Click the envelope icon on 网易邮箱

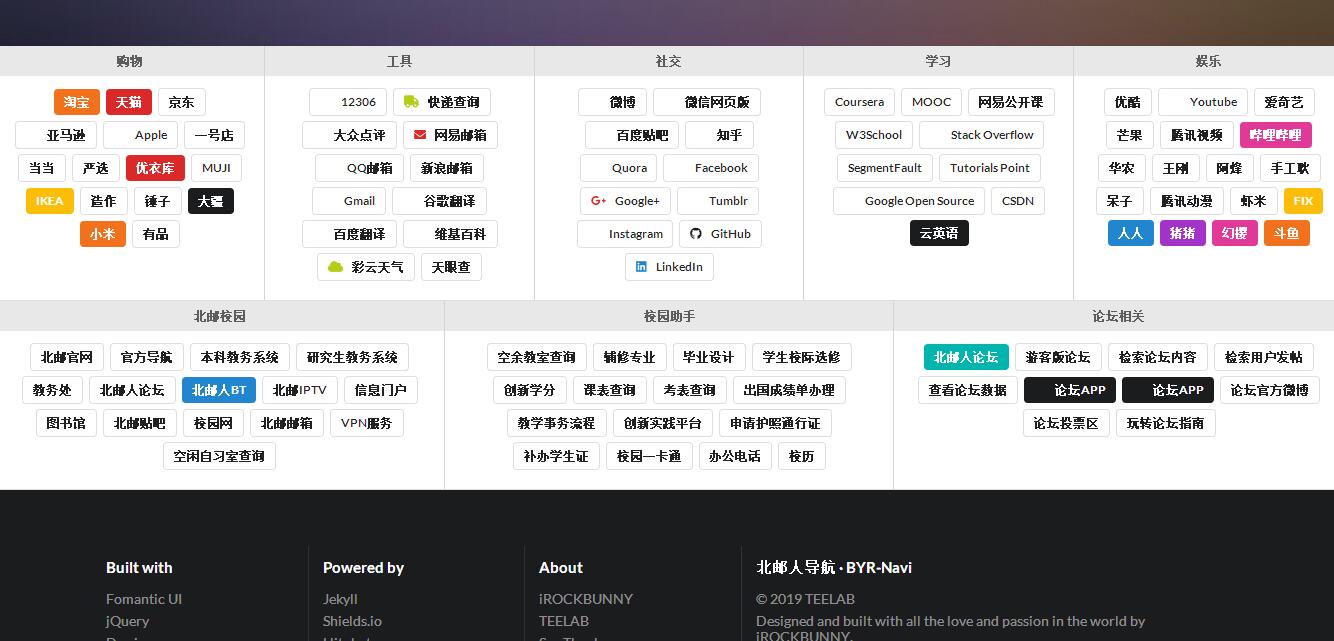point(420,135)
